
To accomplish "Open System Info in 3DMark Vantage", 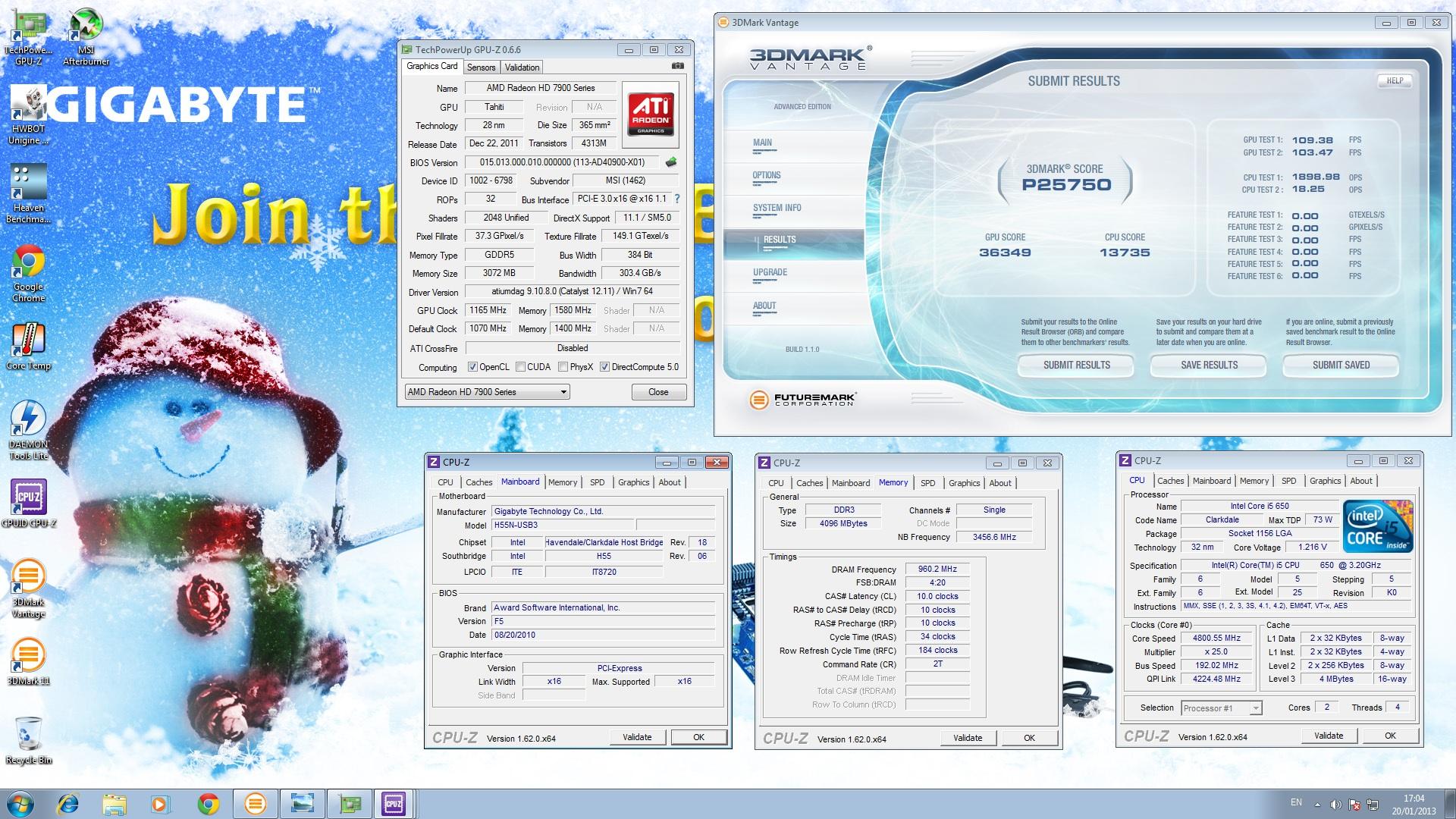I will click(x=777, y=208).
